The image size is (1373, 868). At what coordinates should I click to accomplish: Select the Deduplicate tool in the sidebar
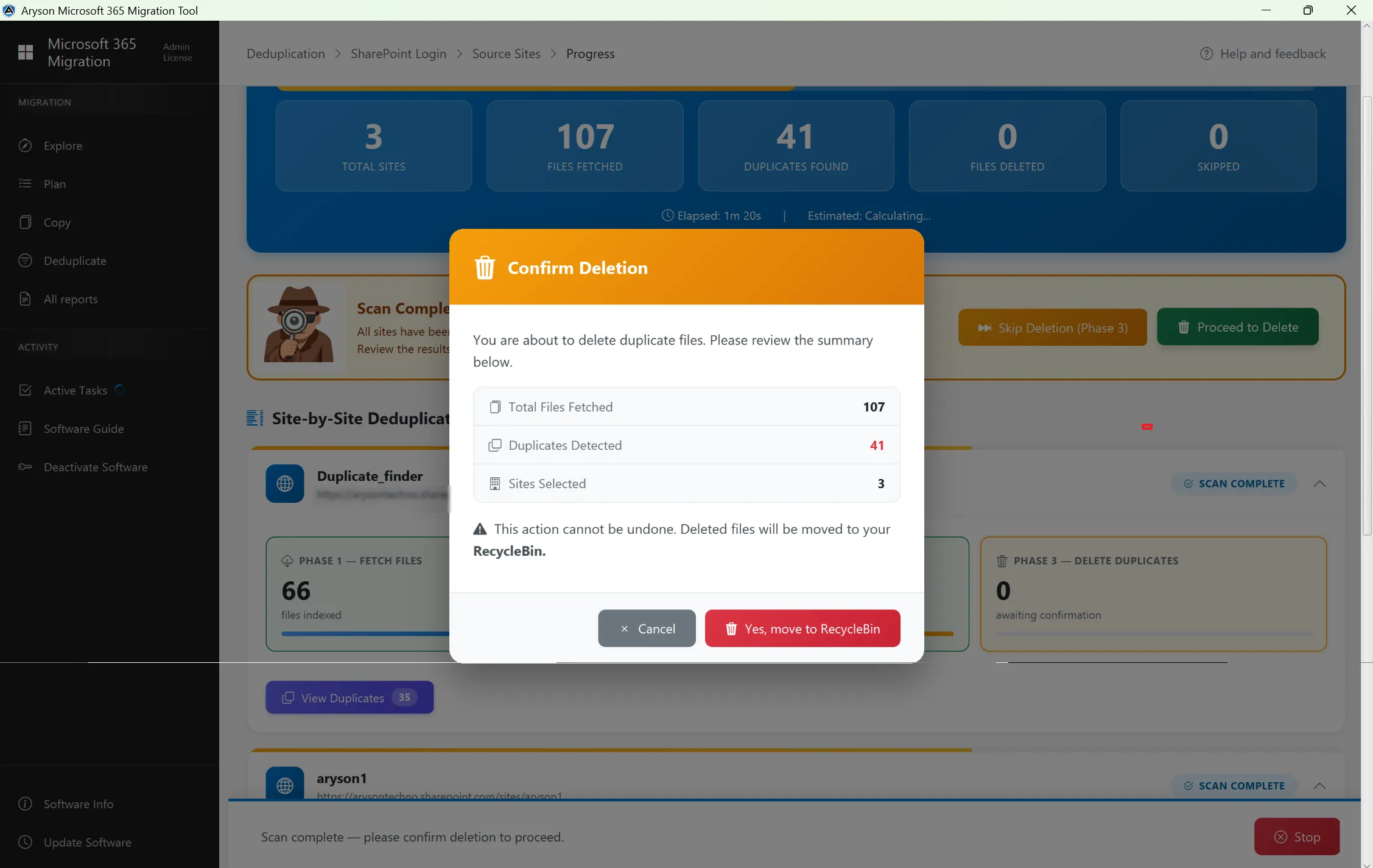(x=25, y=261)
